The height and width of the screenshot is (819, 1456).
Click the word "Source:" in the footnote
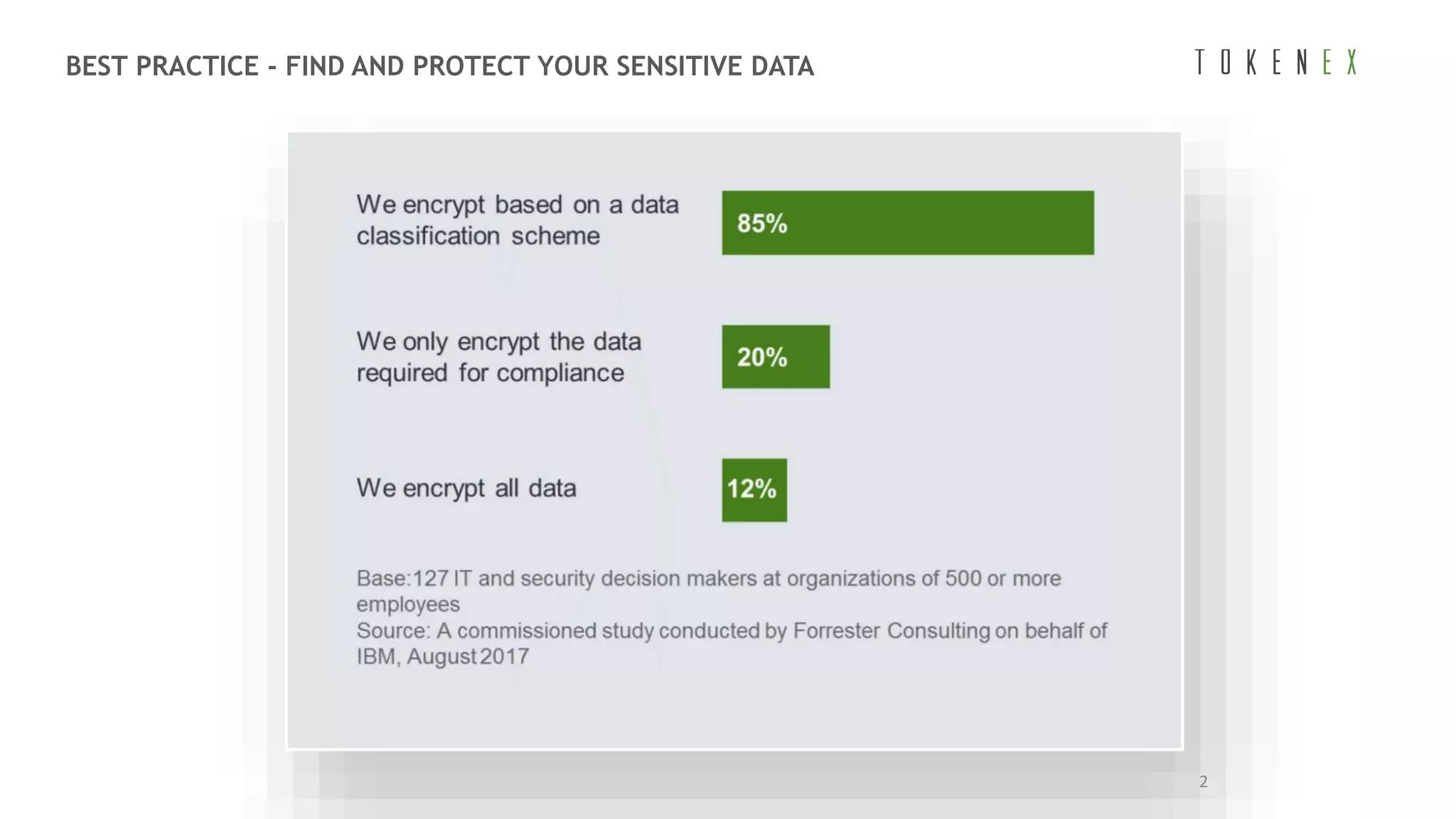(393, 631)
